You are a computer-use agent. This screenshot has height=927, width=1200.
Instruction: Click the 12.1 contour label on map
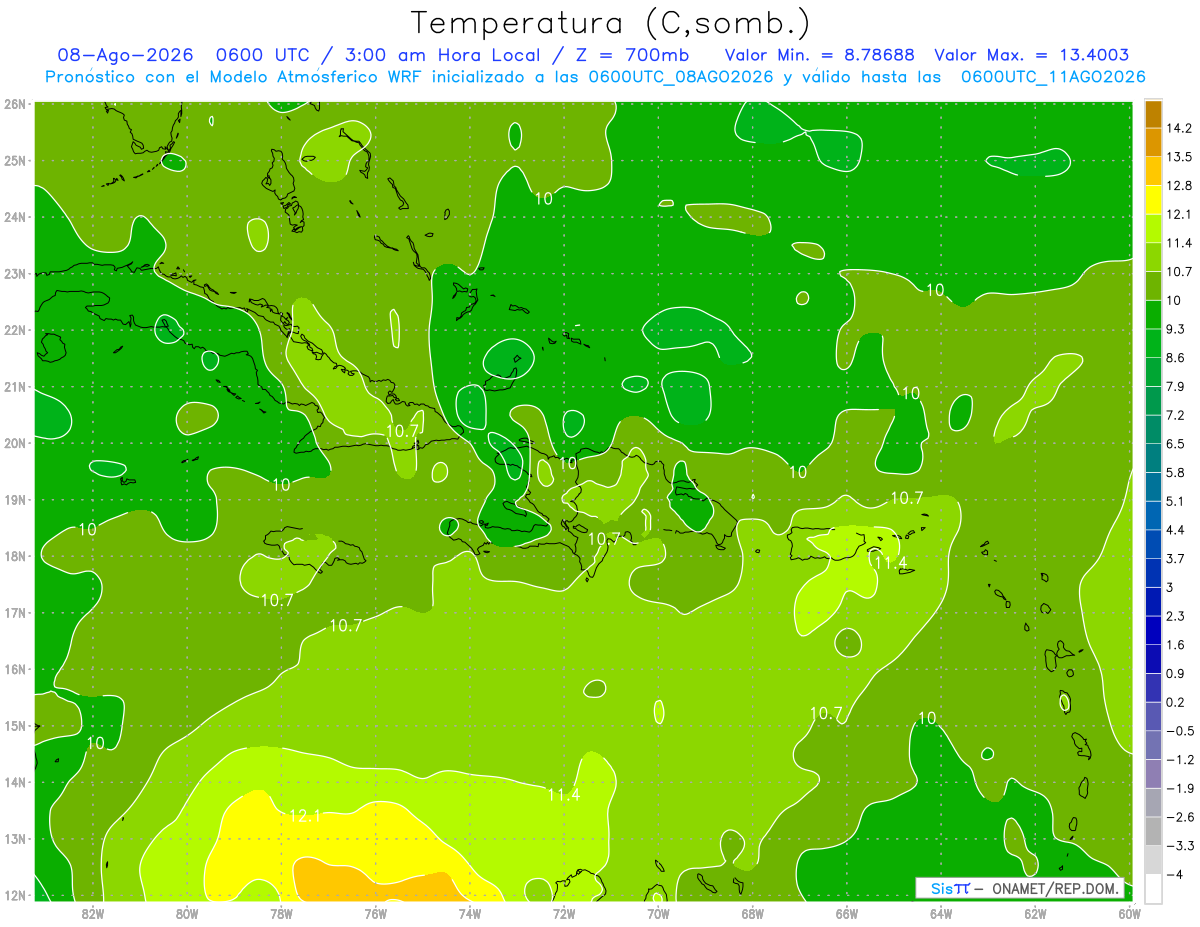tap(304, 817)
